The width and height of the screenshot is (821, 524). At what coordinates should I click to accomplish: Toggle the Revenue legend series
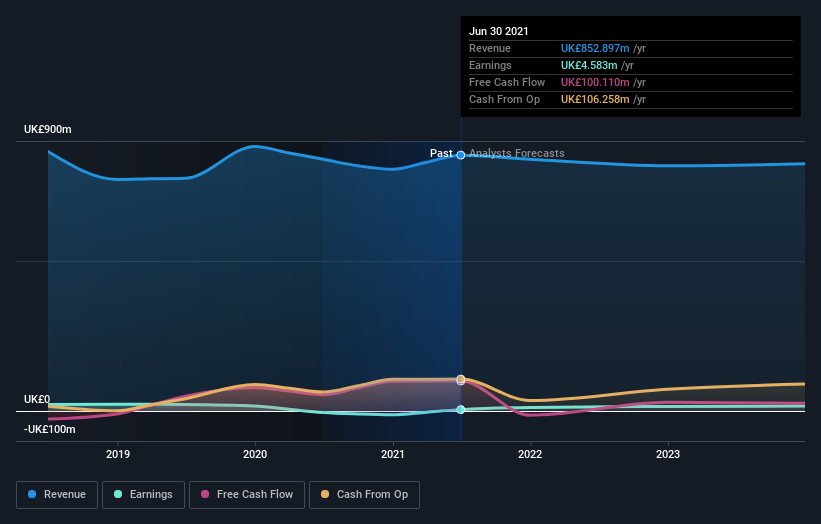pyautogui.click(x=57, y=495)
